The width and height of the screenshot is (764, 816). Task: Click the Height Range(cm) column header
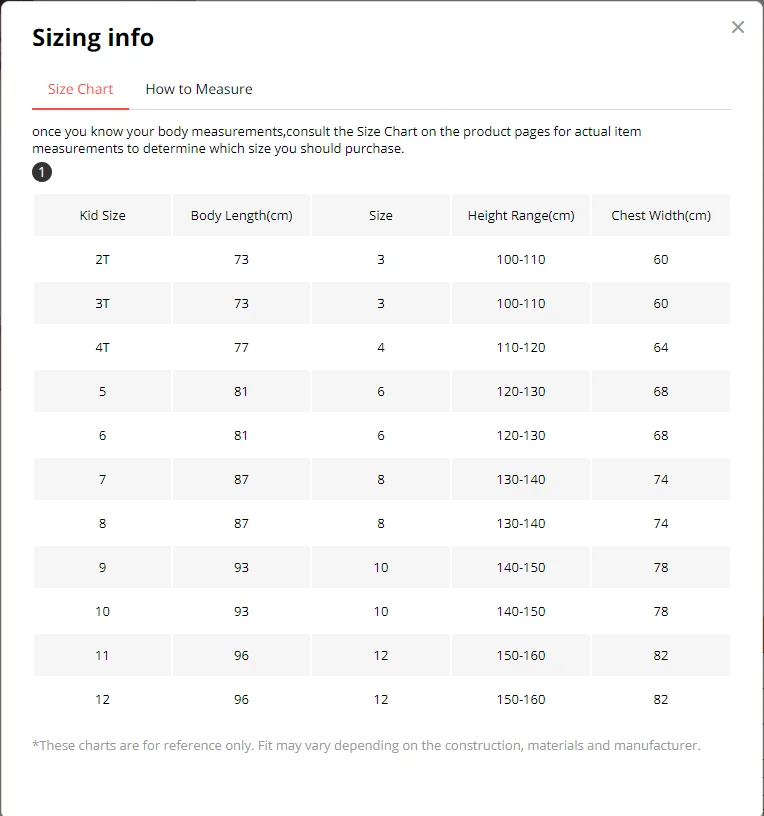(x=521, y=215)
